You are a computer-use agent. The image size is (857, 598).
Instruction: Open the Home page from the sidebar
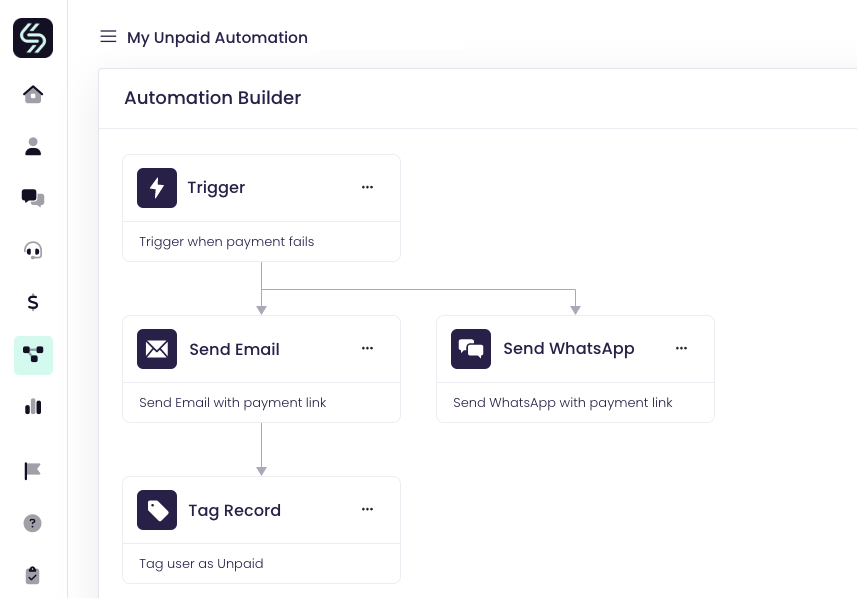[x=33, y=94]
